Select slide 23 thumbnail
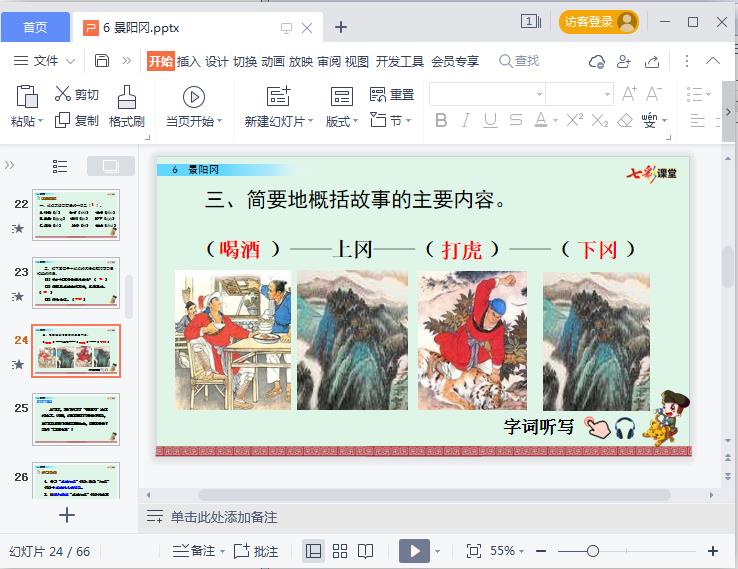This screenshot has height=569, width=738. coord(76,283)
